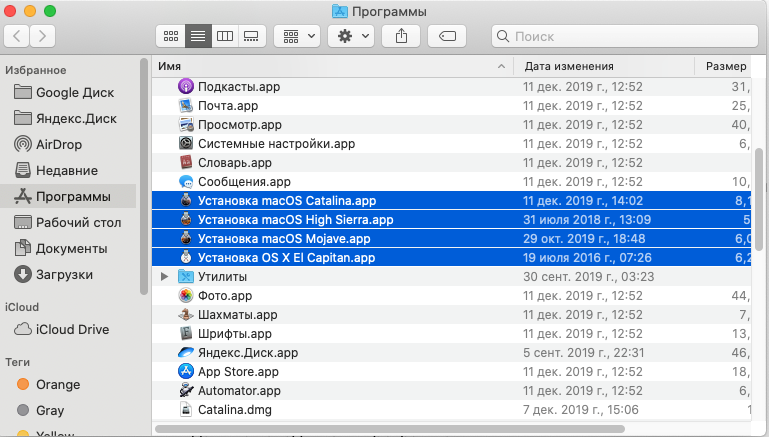Open Рабочий стол in the sidebar
This screenshot has height=437, width=769.
coord(69,222)
